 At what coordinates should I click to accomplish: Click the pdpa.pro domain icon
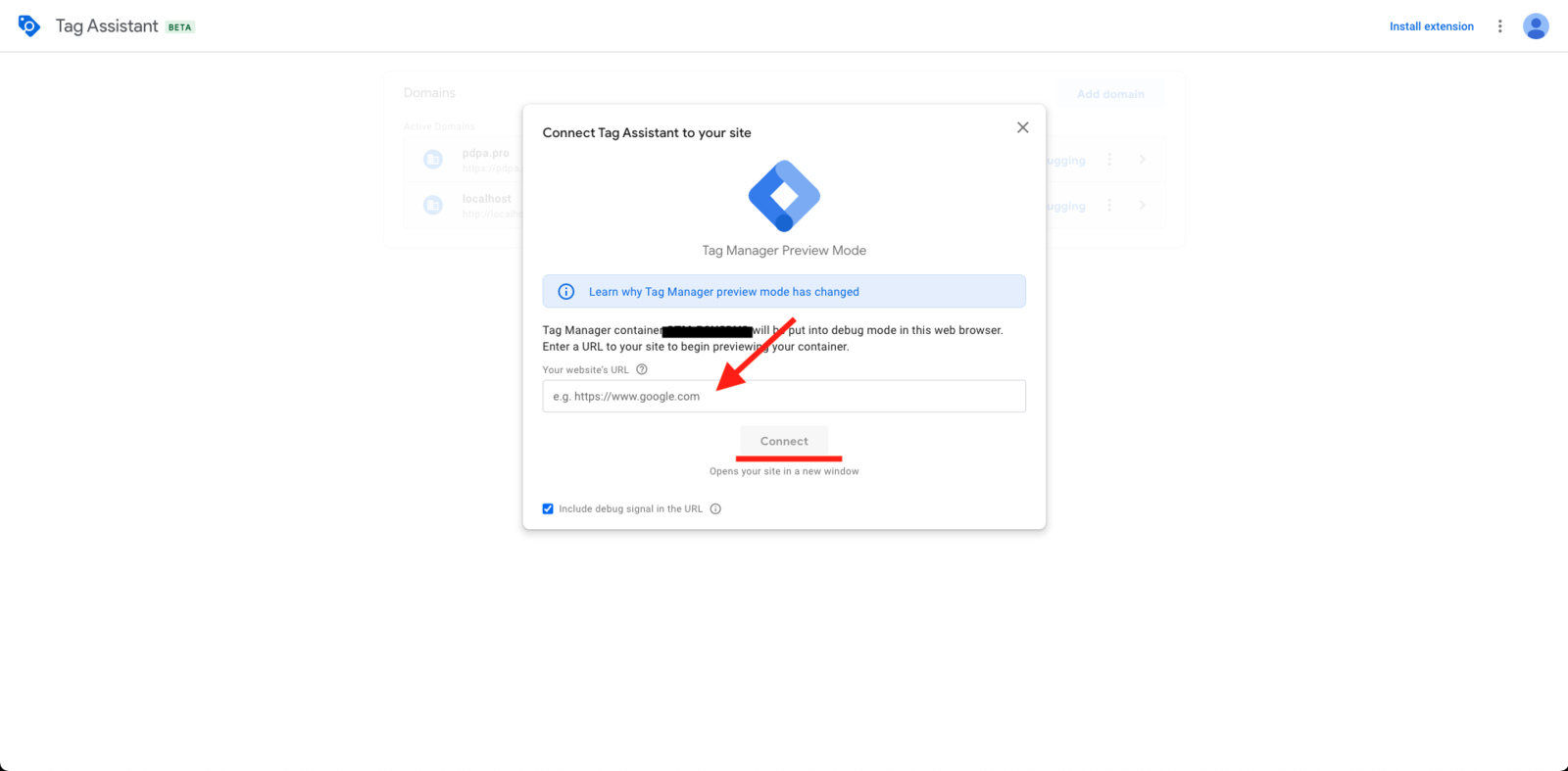(433, 160)
